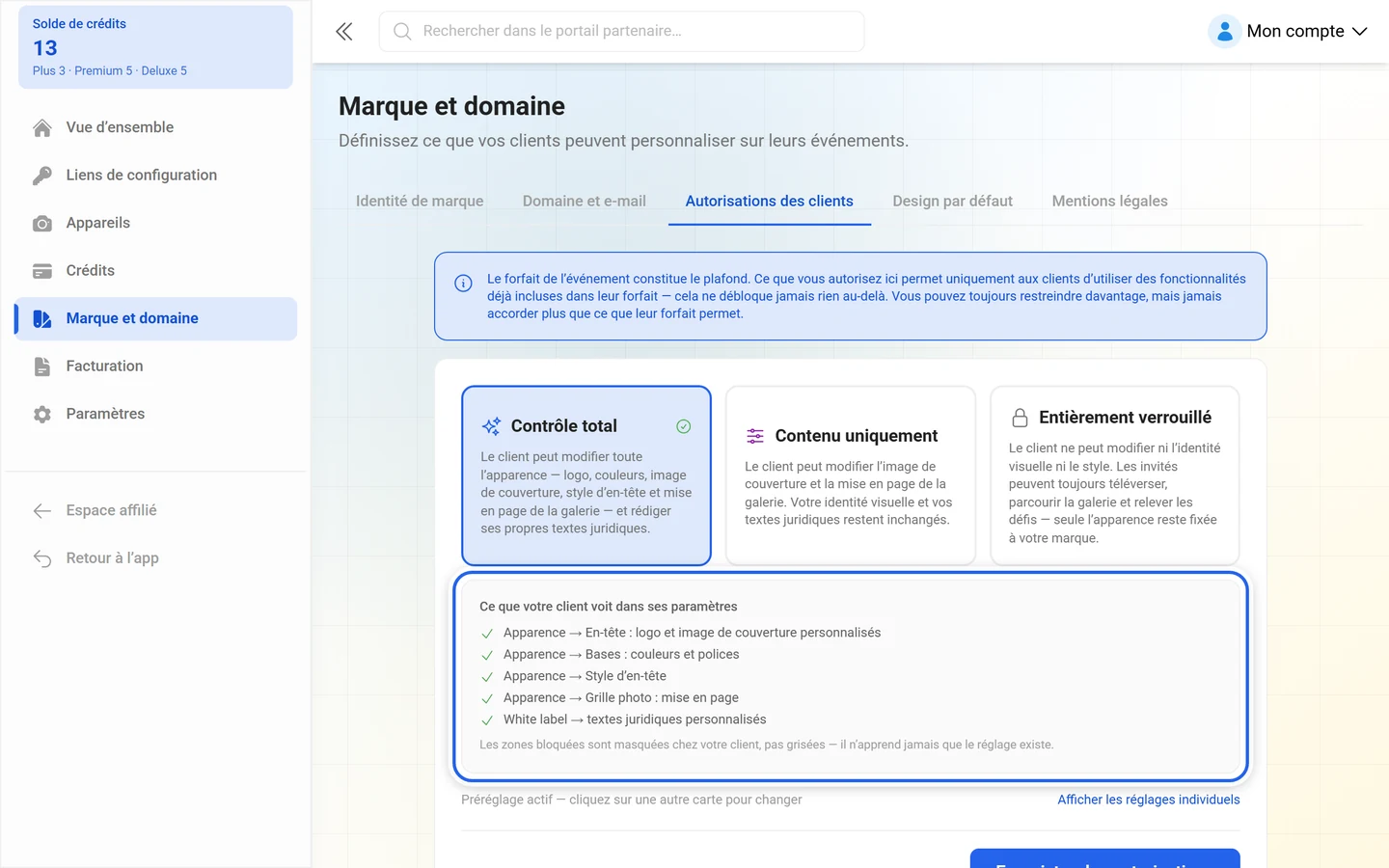Click the green checkmark on Contrôle total

click(684, 426)
